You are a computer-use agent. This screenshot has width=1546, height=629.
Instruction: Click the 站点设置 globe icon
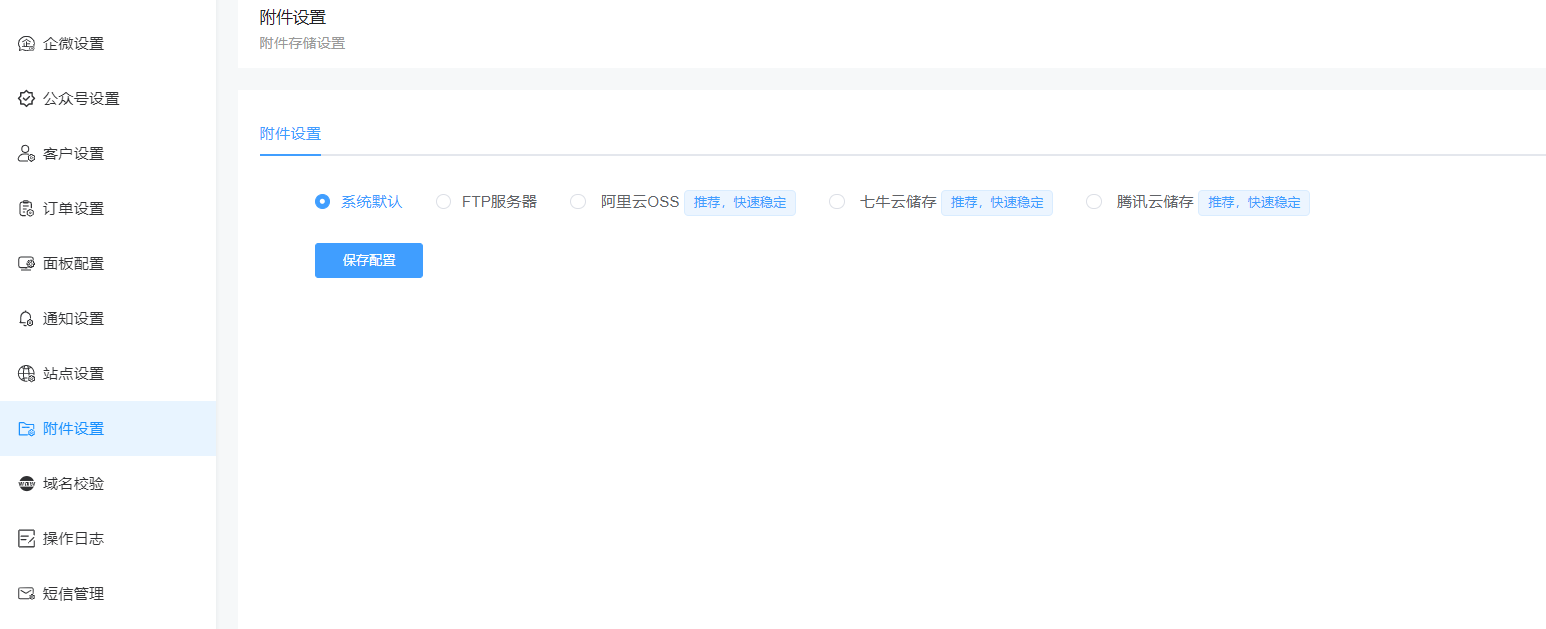(27, 374)
